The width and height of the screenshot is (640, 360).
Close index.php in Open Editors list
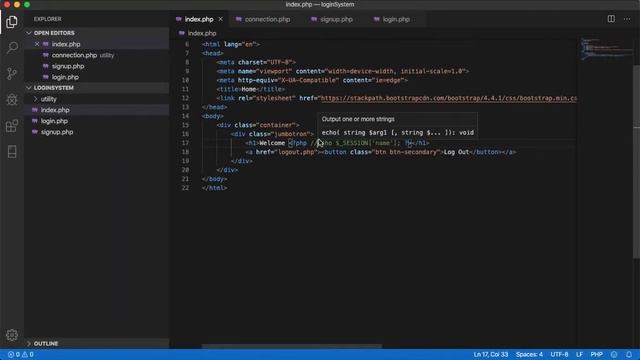click(37, 44)
